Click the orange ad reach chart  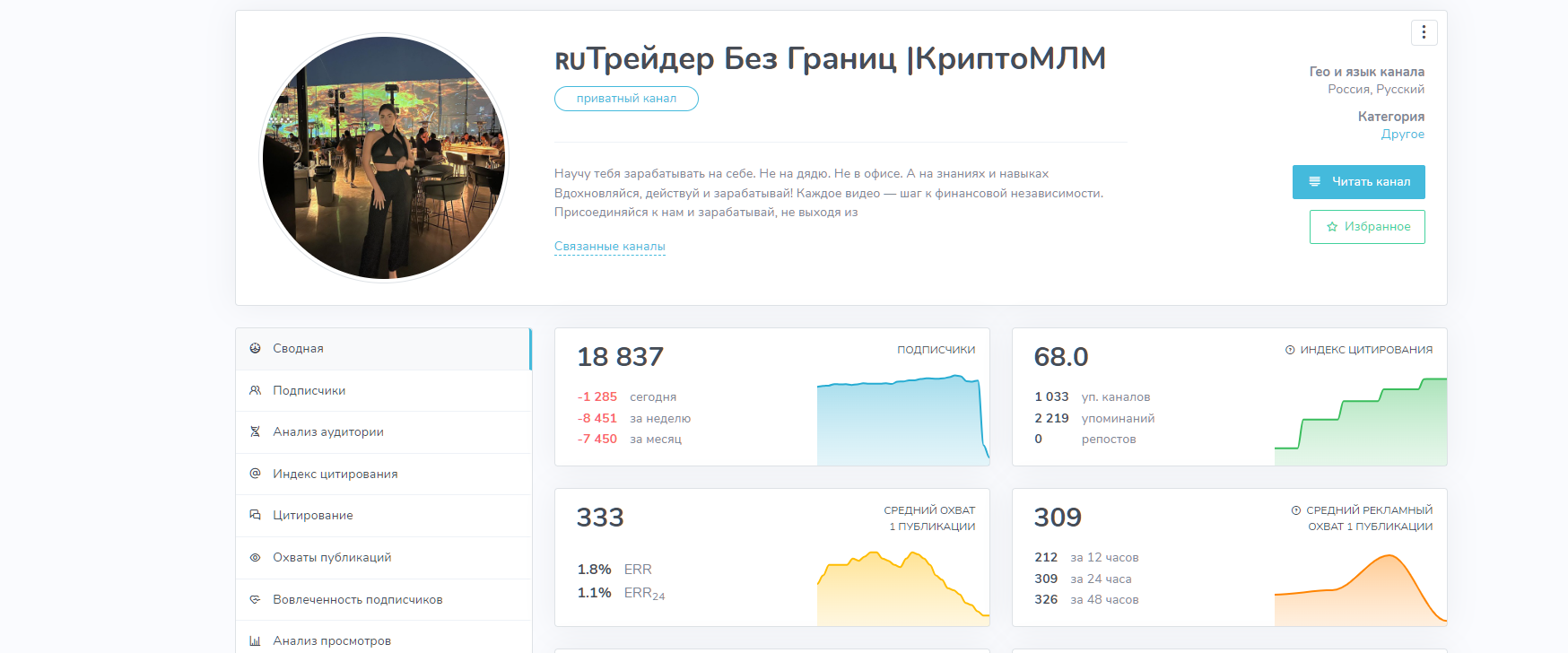click(1361, 589)
